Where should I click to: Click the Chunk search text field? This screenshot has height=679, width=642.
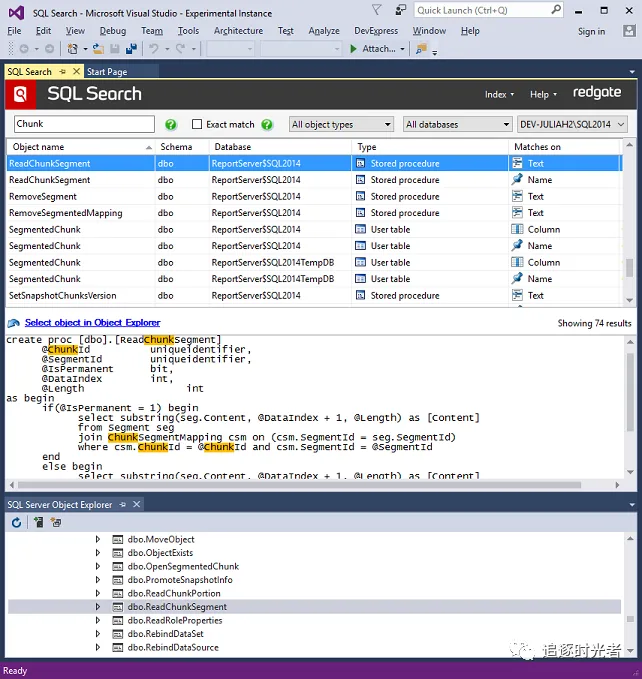point(84,125)
